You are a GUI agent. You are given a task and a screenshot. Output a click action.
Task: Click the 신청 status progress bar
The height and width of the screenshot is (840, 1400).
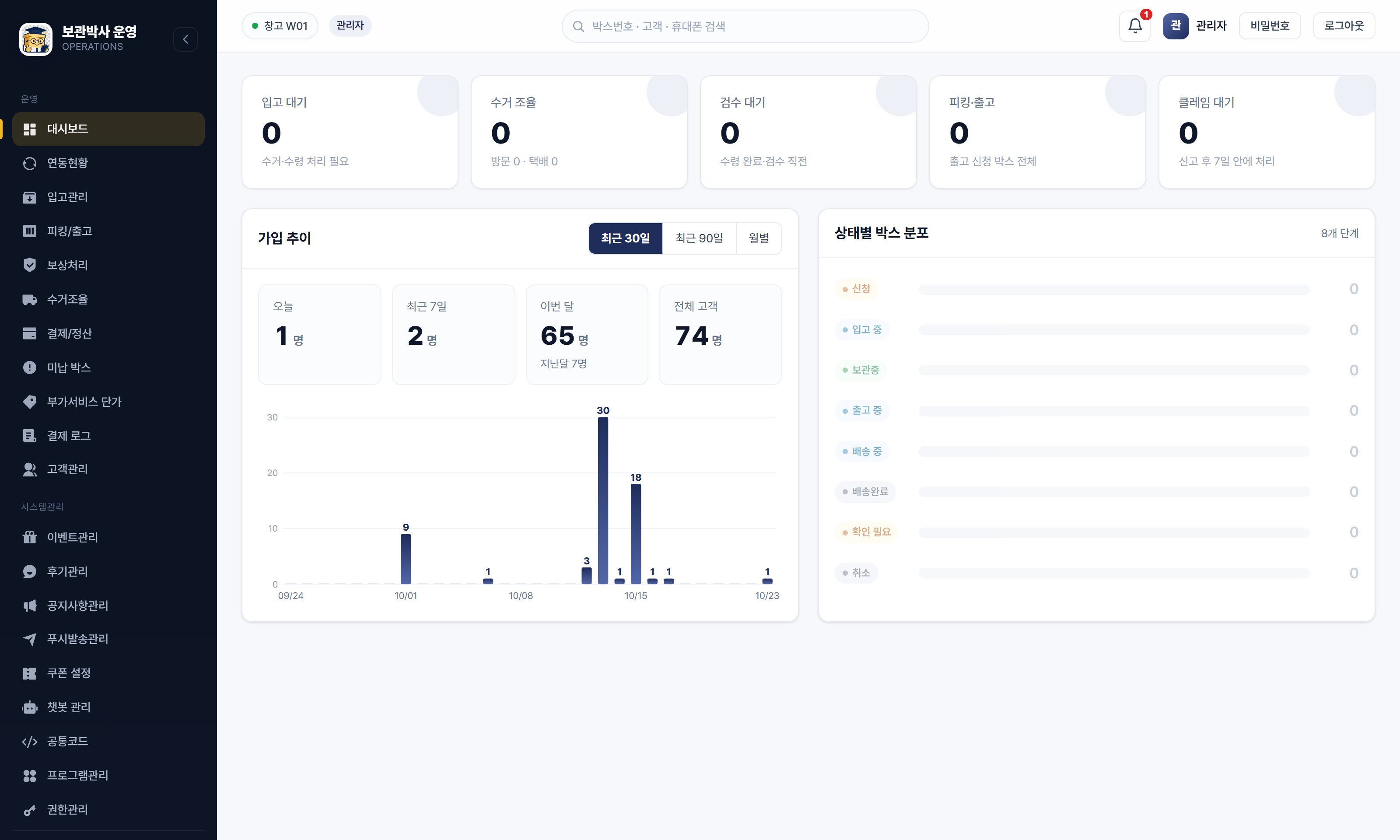1114,289
